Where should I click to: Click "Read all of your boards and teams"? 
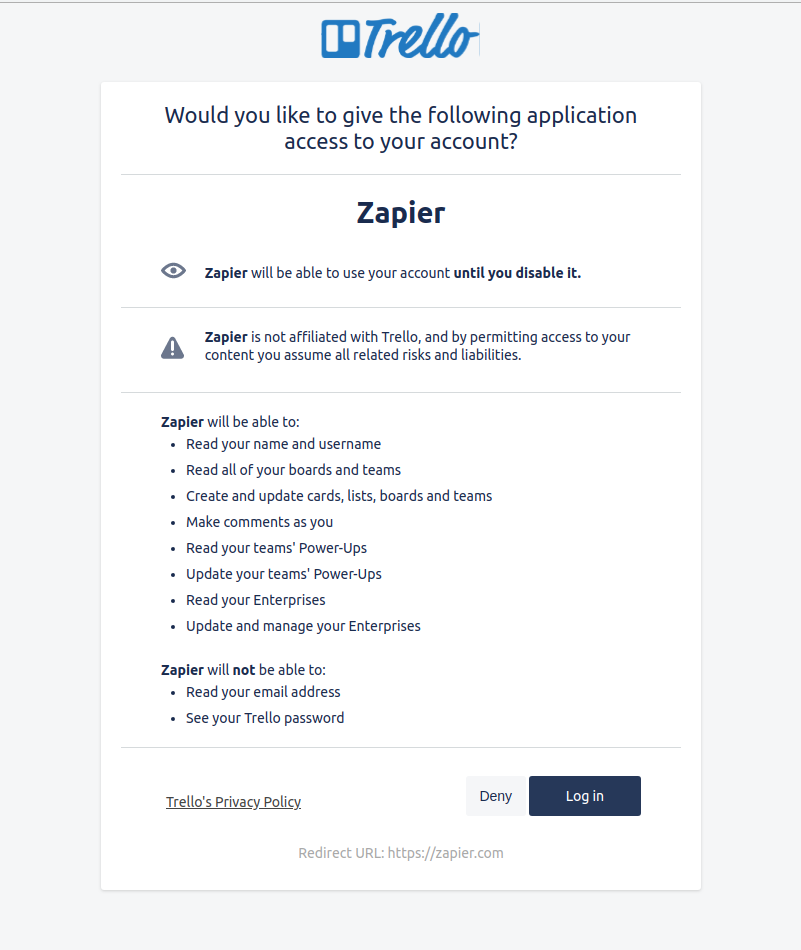point(293,470)
